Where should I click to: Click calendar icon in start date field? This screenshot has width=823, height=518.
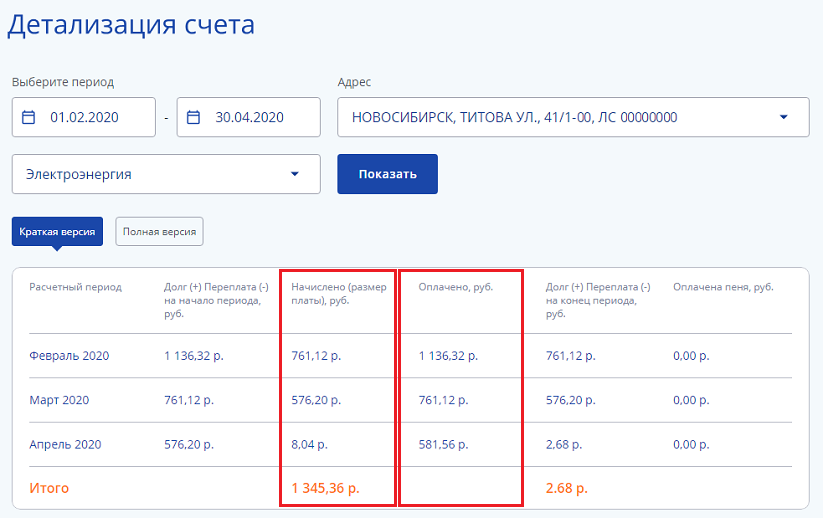(x=29, y=117)
